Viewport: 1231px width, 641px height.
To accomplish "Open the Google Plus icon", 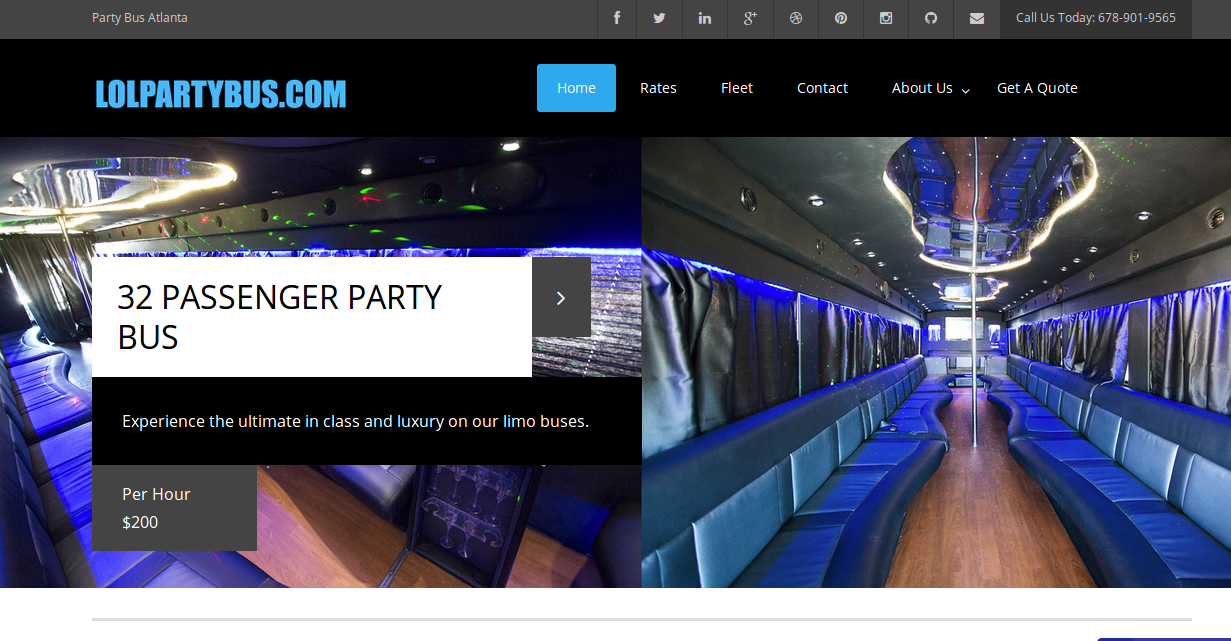I will pyautogui.click(x=750, y=18).
